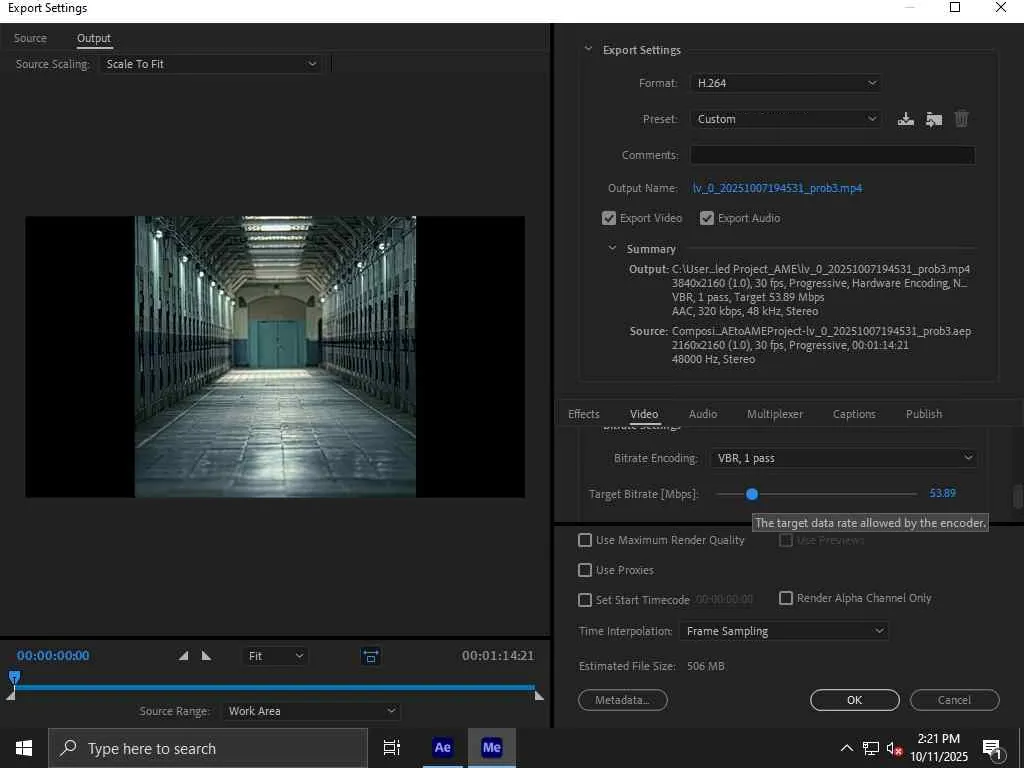Collapse the Summary section
1024x768 pixels.
click(613, 249)
